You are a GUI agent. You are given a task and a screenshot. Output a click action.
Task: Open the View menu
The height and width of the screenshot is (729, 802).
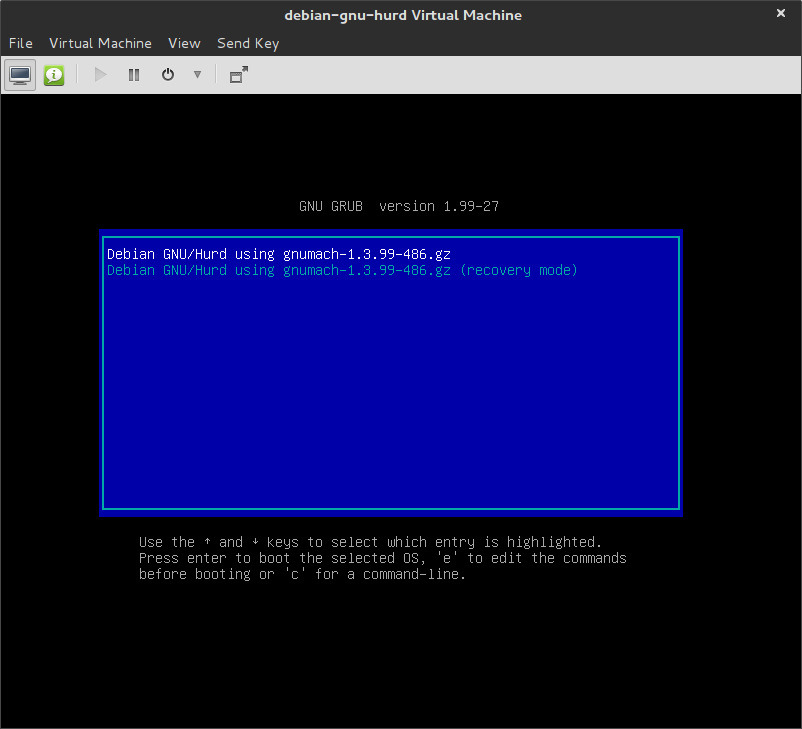(184, 43)
